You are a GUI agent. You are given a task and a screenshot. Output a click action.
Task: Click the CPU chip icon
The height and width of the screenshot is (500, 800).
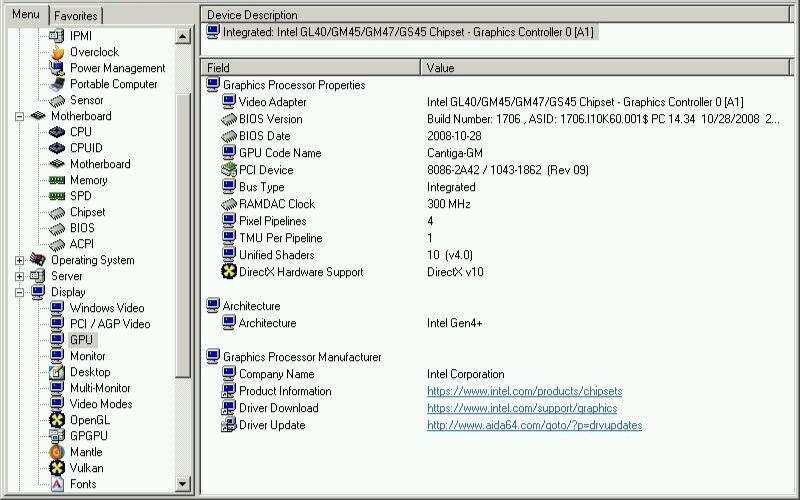click(x=57, y=132)
